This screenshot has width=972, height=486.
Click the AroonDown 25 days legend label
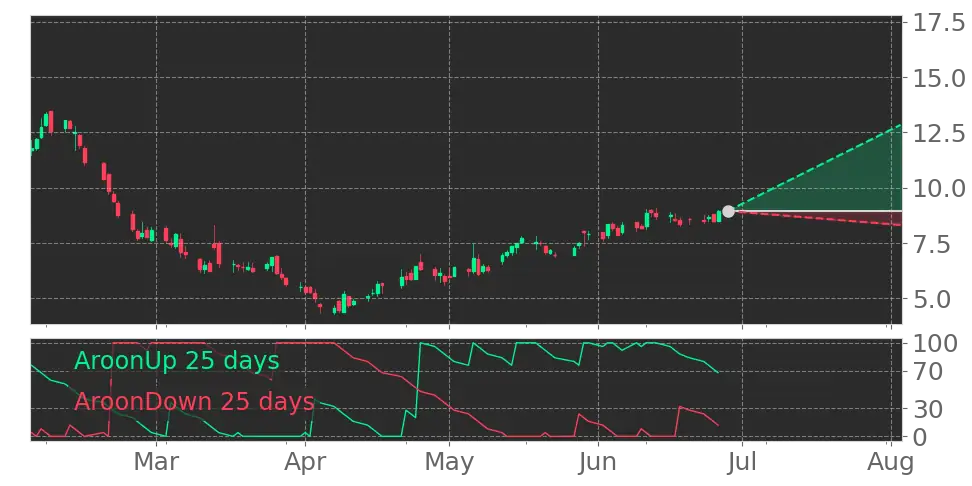tap(194, 402)
